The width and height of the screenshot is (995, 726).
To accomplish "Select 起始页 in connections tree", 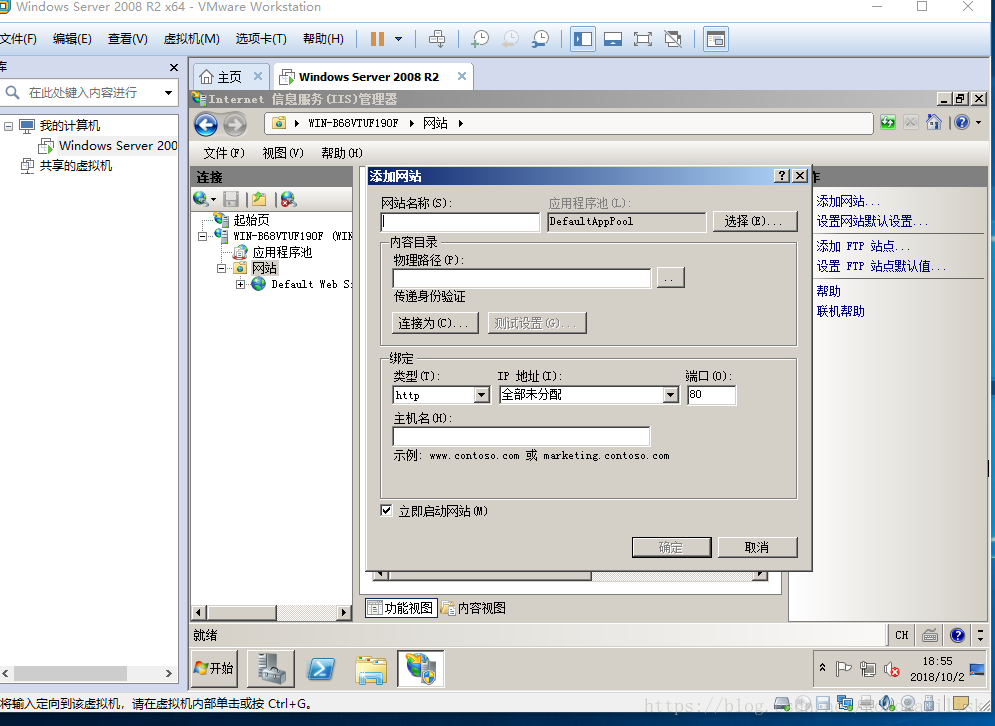I will coord(251,220).
